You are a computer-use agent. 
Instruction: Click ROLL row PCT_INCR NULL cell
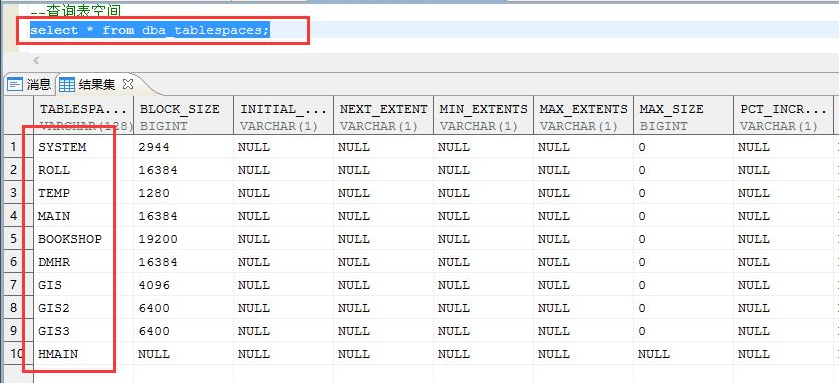(783, 170)
